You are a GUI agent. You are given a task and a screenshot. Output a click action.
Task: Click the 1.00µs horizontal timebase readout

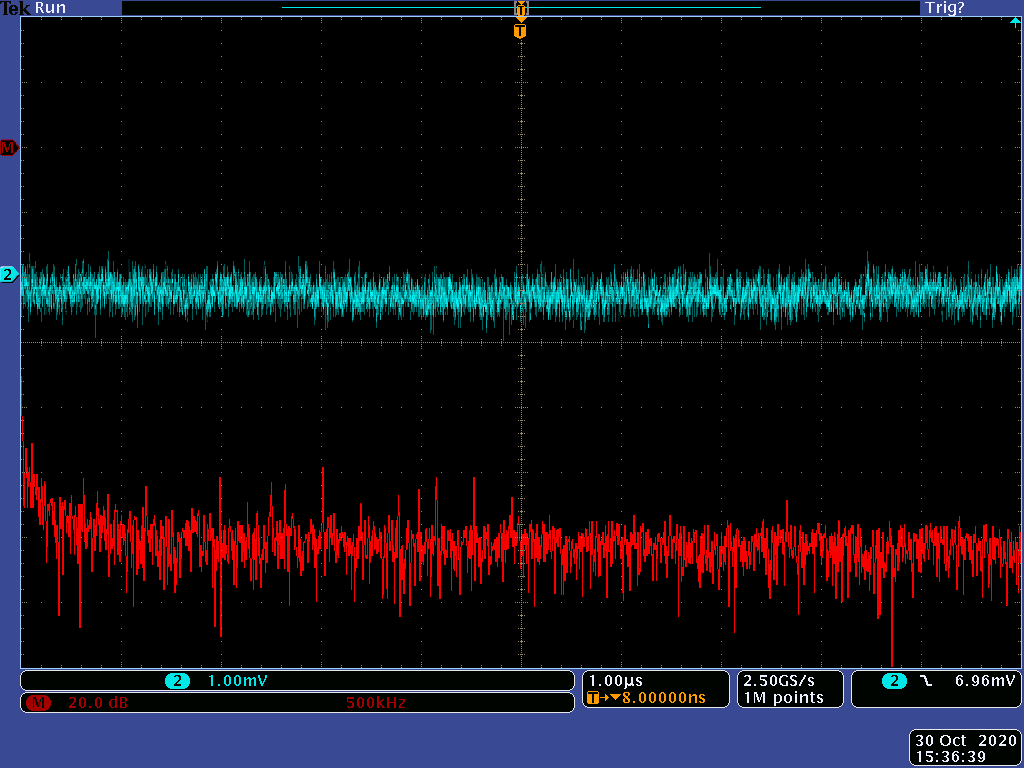tap(616, 681)
